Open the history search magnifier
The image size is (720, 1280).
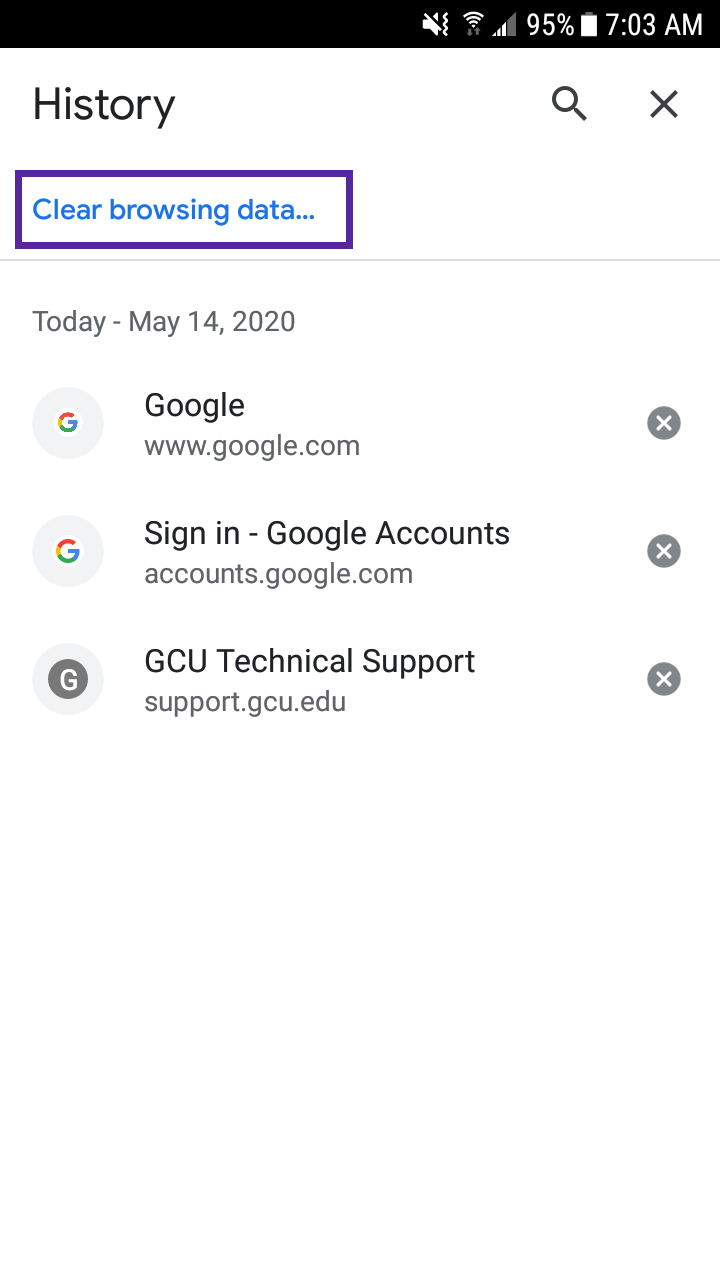pos(569,104)
